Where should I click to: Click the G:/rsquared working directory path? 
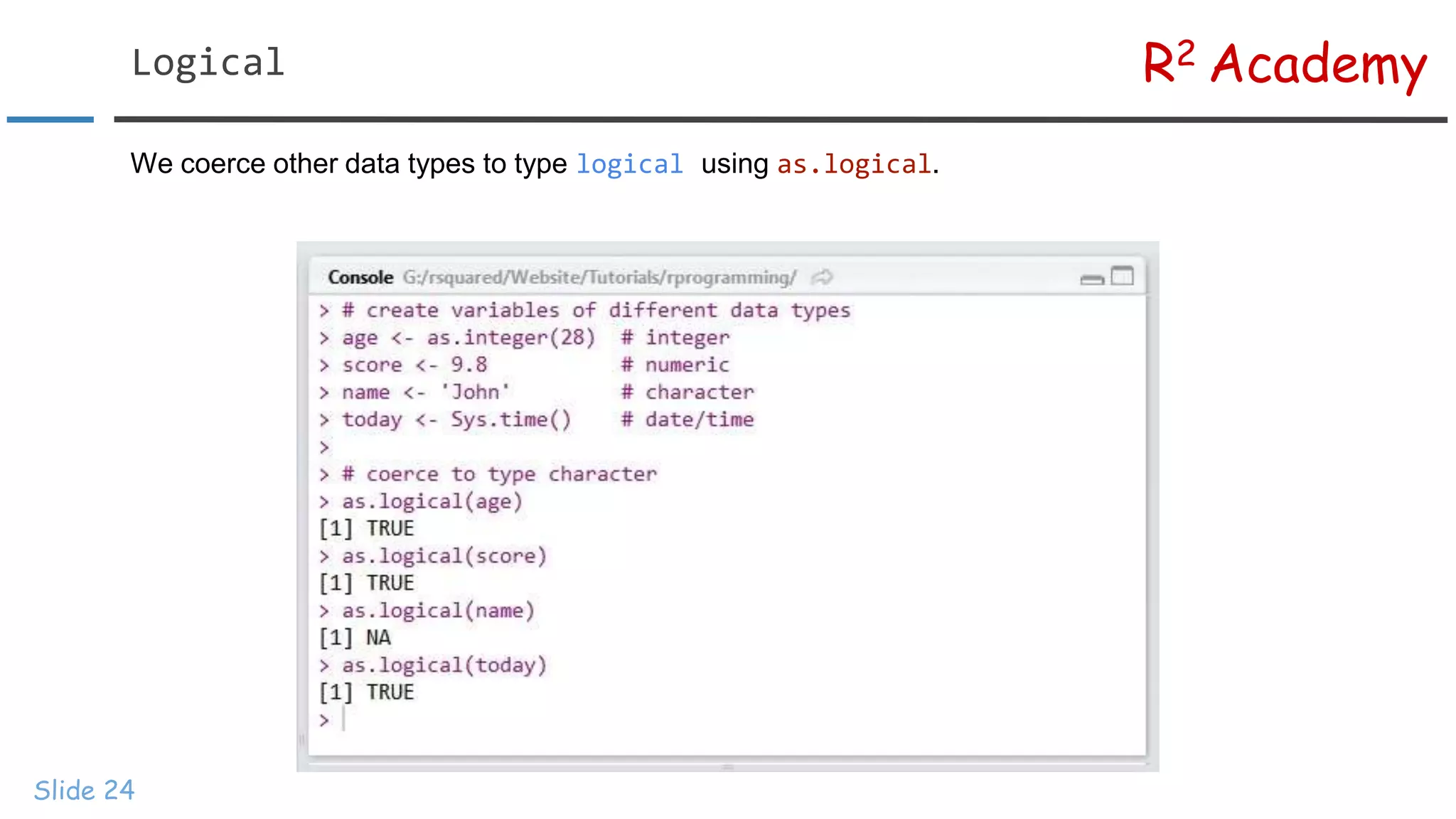pyautogui.click(x=599, y=277)
